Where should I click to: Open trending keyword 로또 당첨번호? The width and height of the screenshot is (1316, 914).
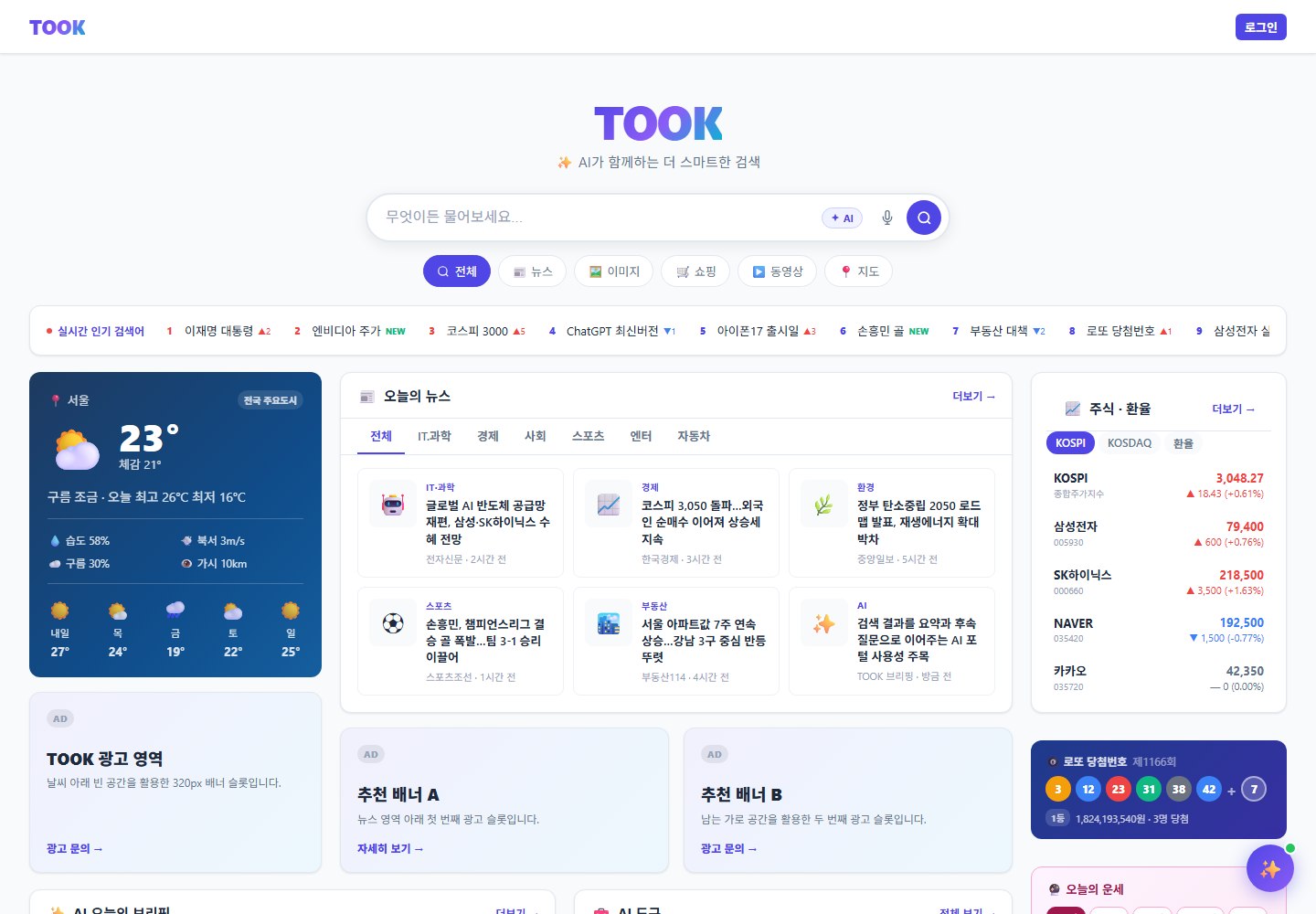[1120, 331]
